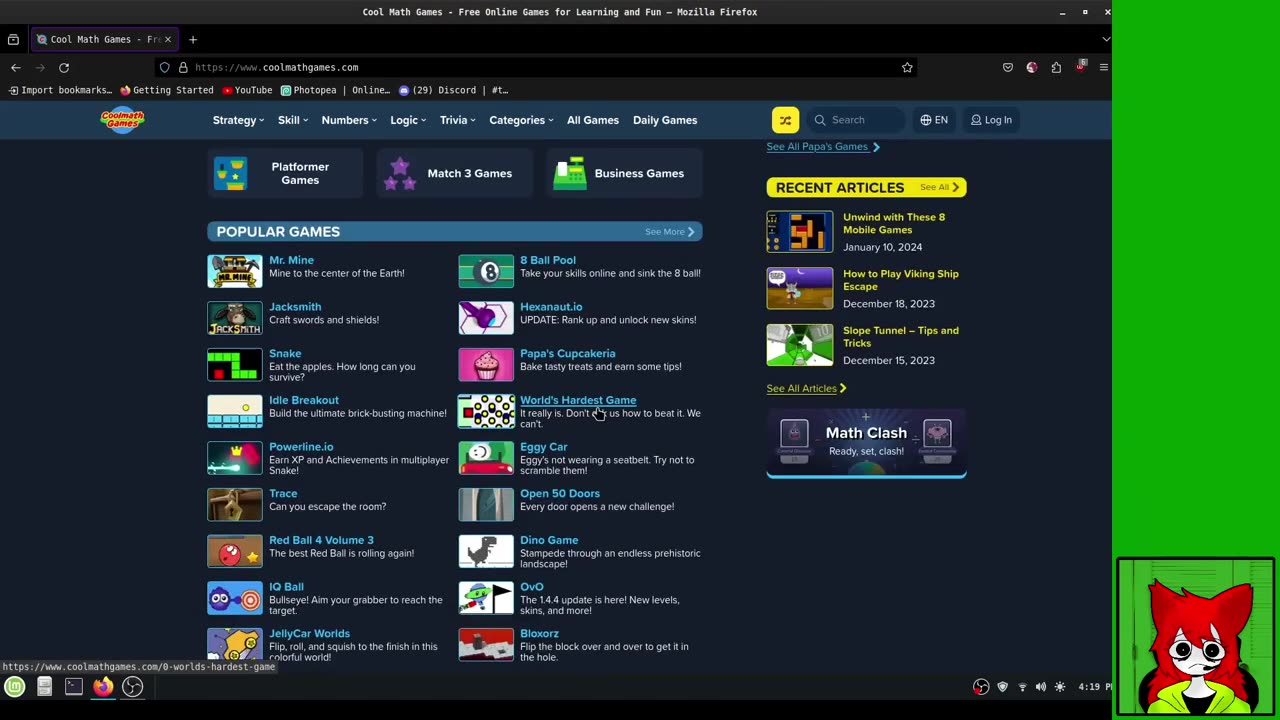Viewport: 1280px width, 720px height.
Task: Expand the Numbers menu
Action: pos(349,120)
